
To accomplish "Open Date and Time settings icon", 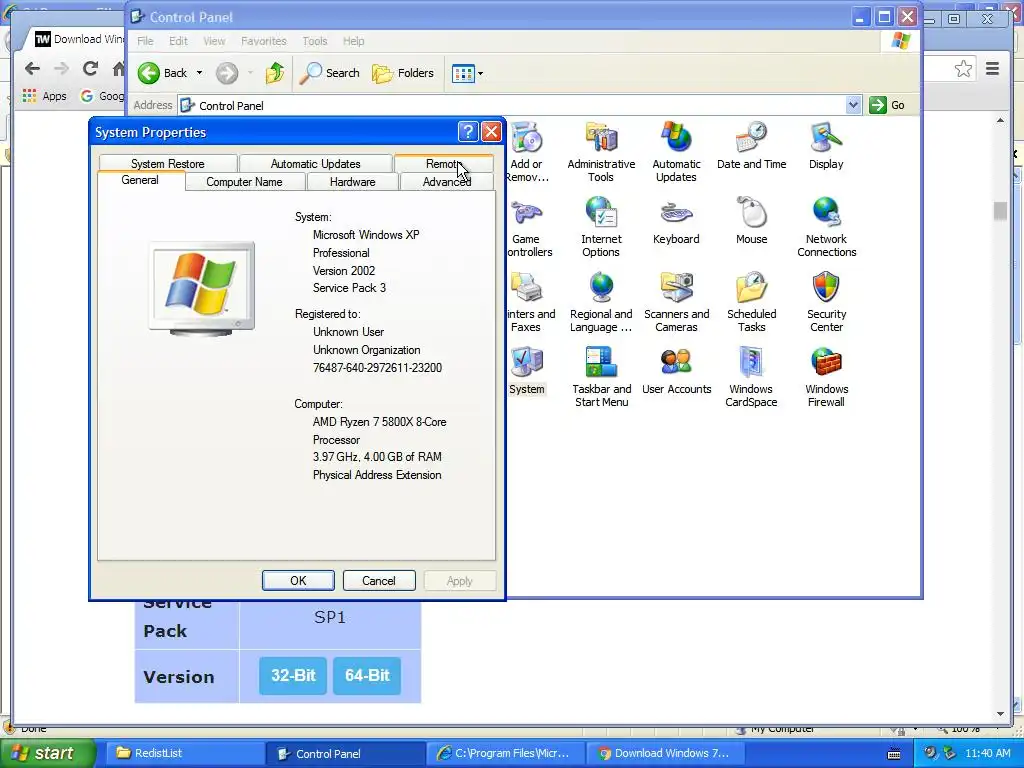I will pos(751,145).
